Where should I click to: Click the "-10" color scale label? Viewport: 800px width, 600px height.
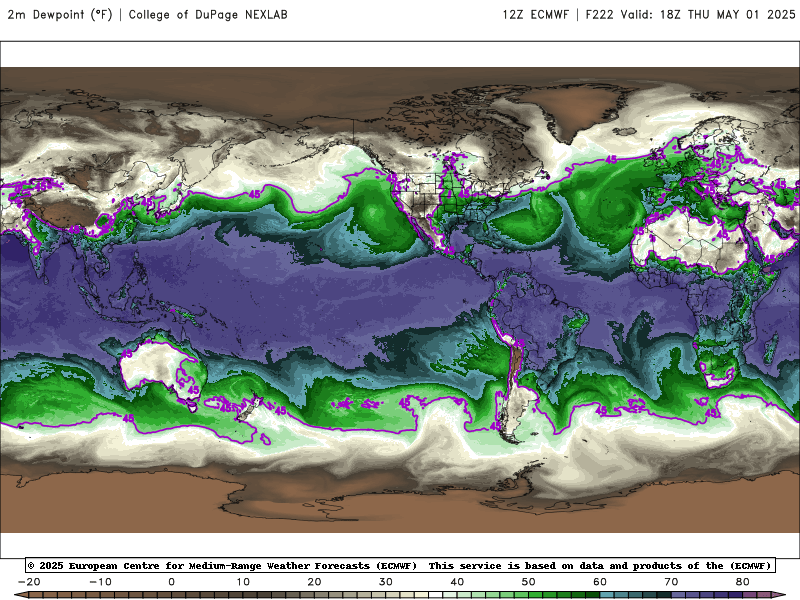100,582
